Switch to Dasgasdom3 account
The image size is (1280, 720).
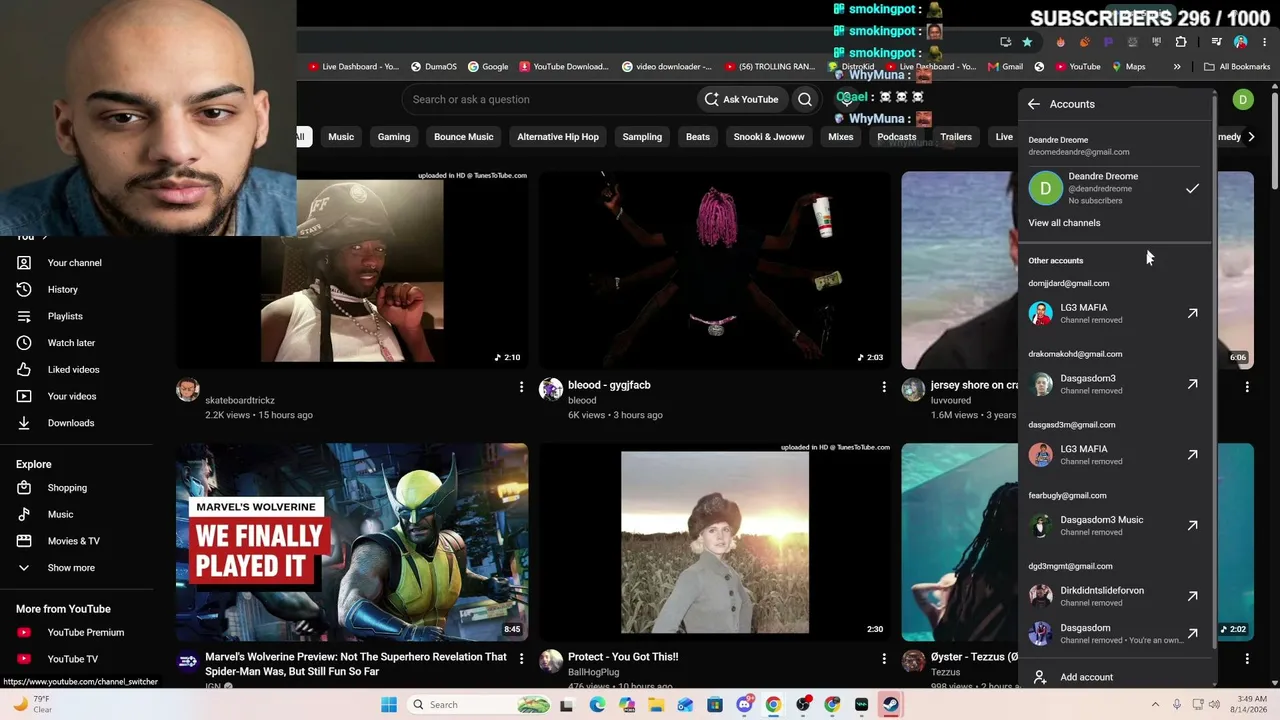pos(1114,385)
